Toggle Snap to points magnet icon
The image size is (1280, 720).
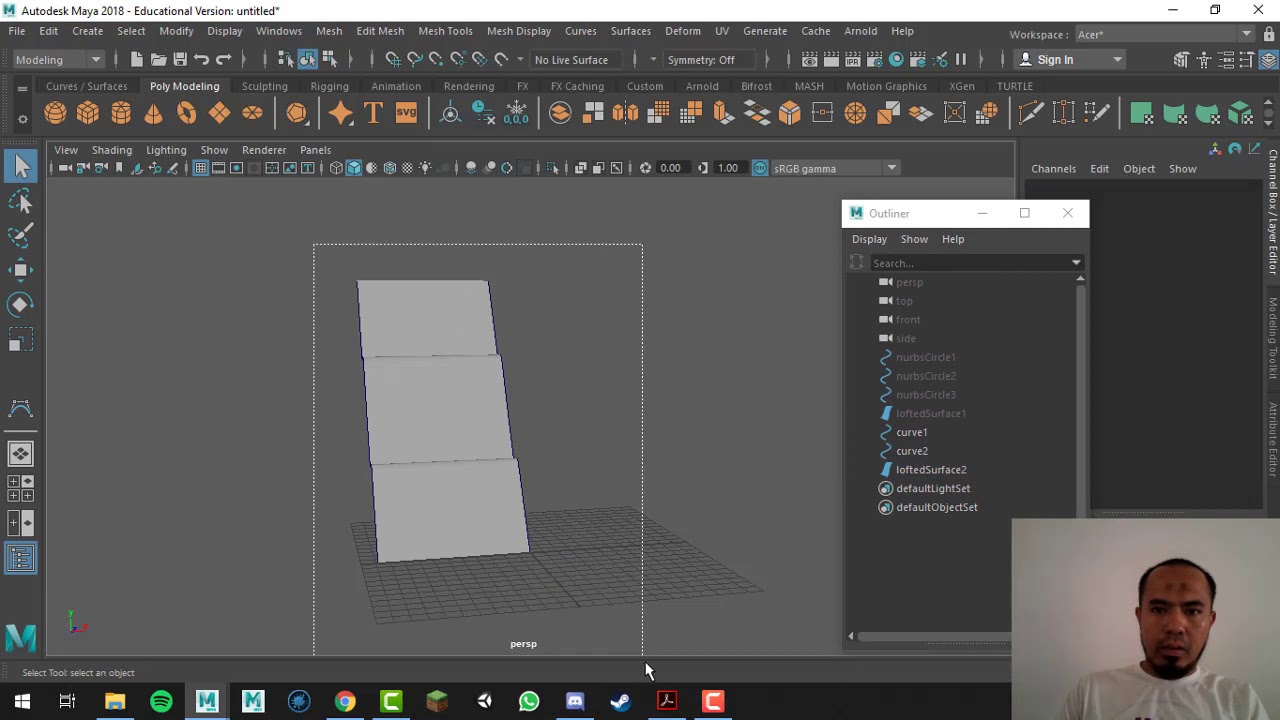click(437, 60)
